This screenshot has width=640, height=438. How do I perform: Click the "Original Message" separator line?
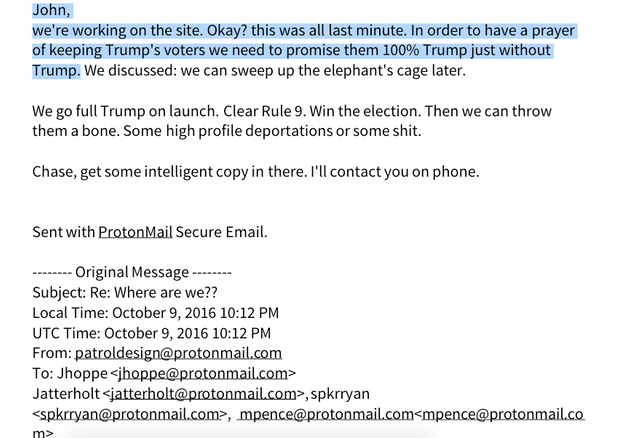pyautogui.click(x=132, y=272)
